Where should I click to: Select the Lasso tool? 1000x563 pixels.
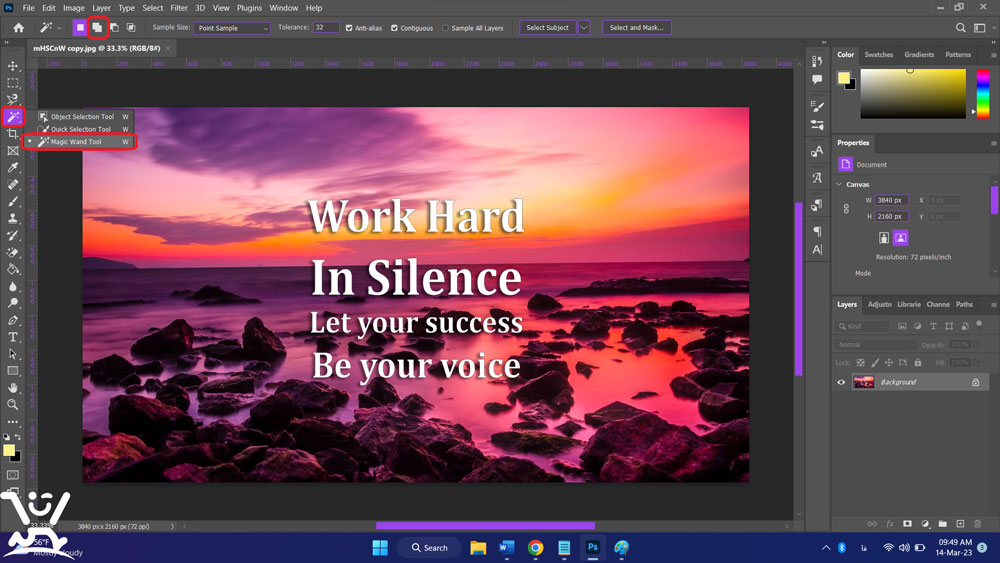(x=13, y=99)
